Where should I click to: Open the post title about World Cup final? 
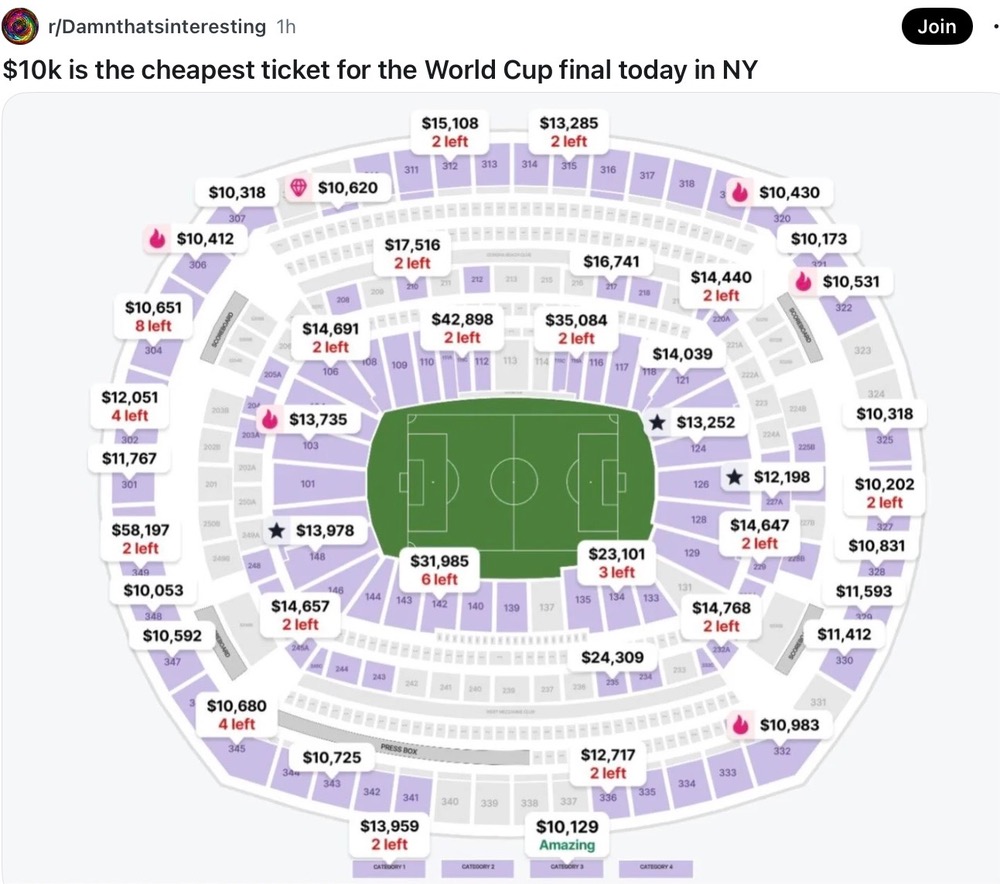pyautogui.click(x=380, y=70)
